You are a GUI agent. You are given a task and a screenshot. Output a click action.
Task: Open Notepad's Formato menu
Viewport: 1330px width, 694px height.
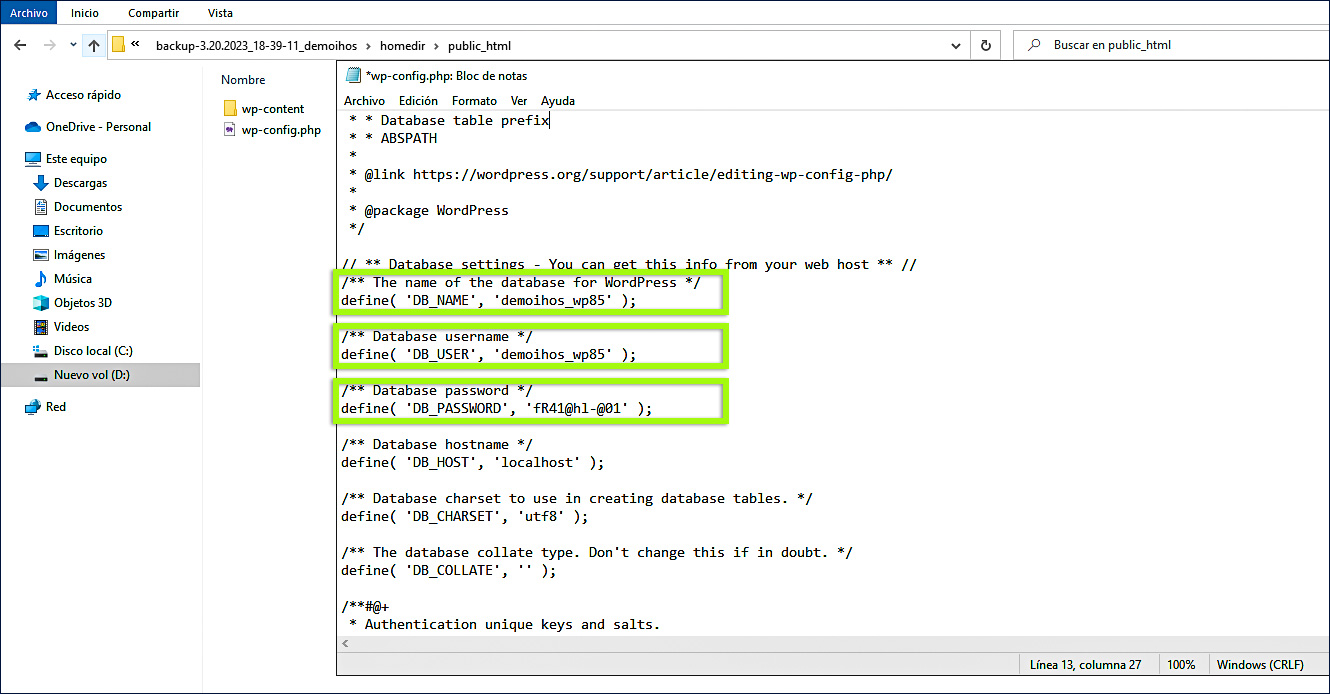(x=474, y=101)
